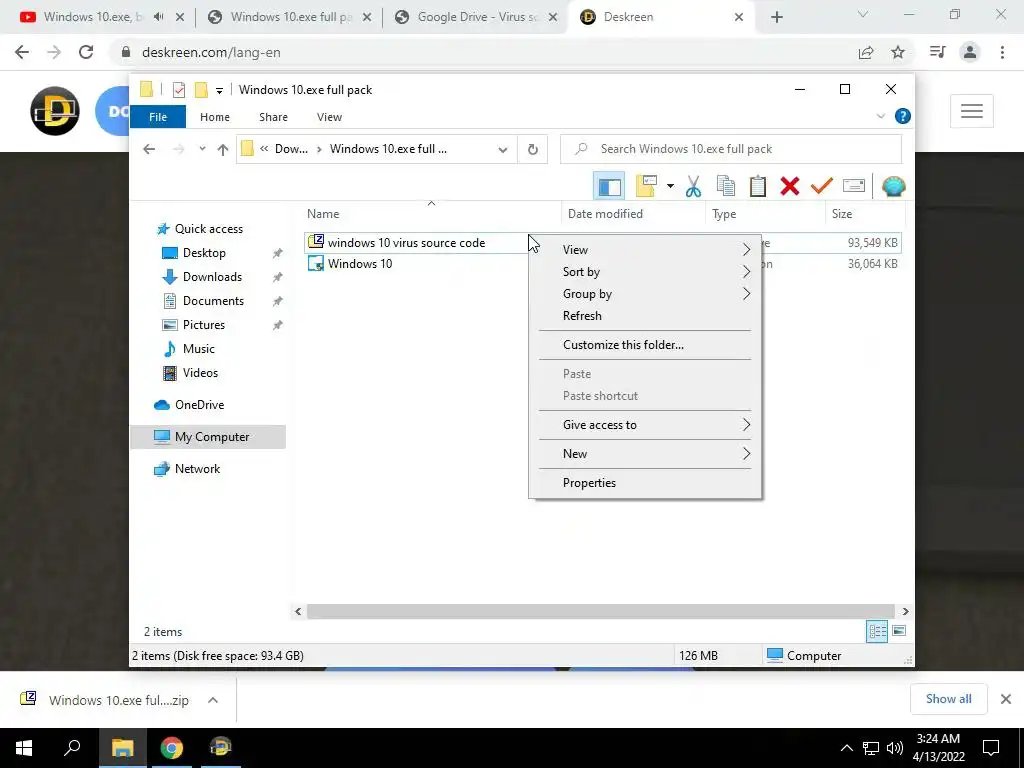Open the Chrome three-dot menu
This screenshot has width=1024, height=768.
[1002, 52]
